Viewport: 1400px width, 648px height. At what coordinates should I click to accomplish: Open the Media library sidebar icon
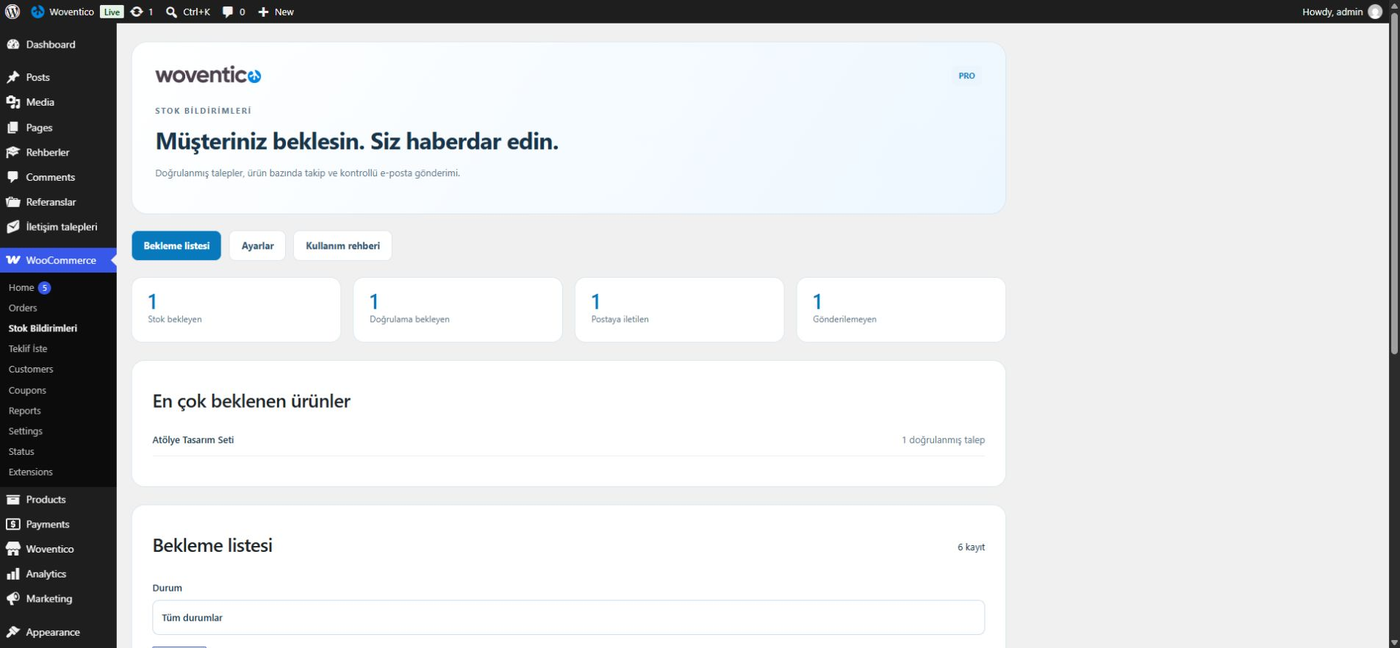pos(13,102)
